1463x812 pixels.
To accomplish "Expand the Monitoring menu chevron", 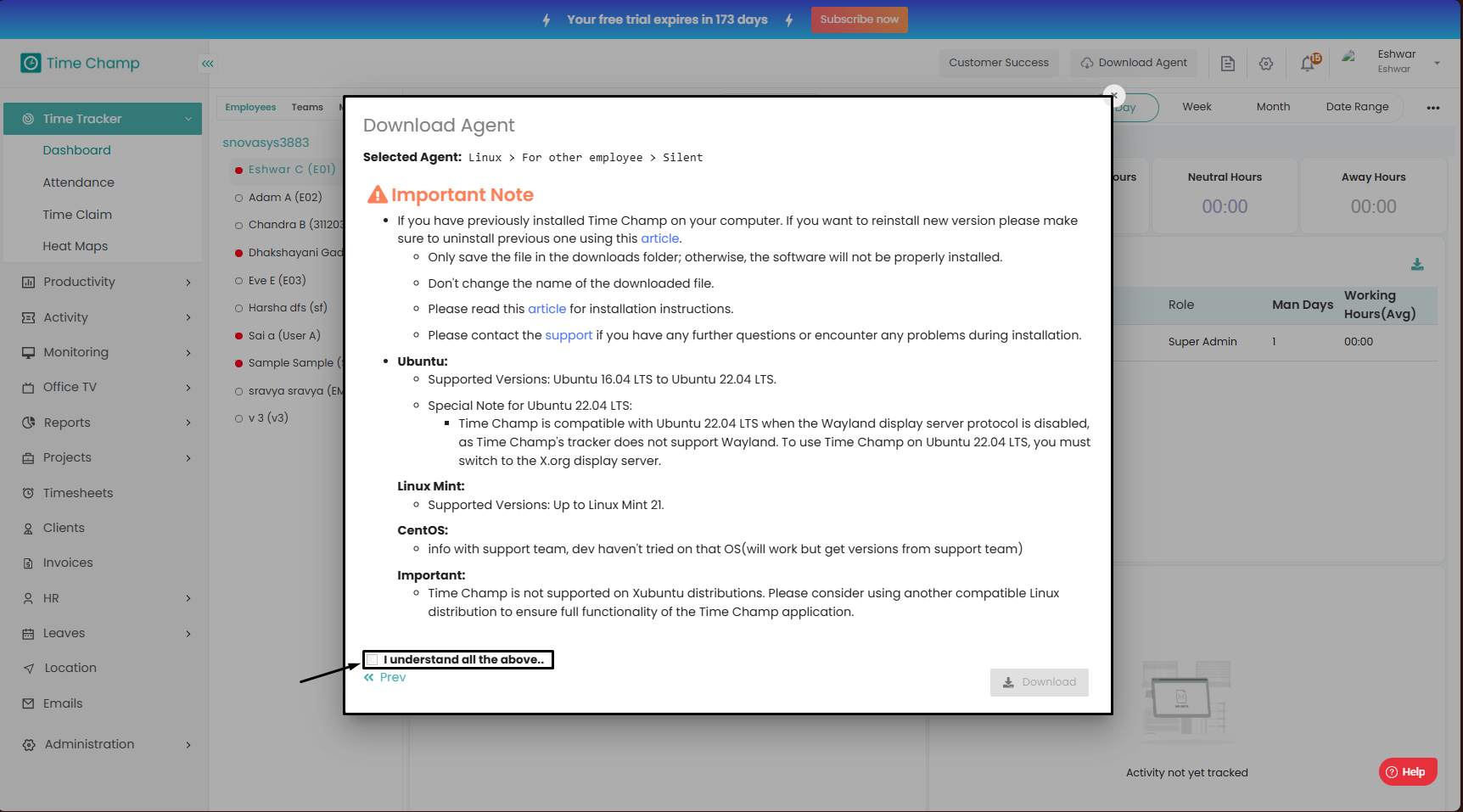I will tap(188, 353).
